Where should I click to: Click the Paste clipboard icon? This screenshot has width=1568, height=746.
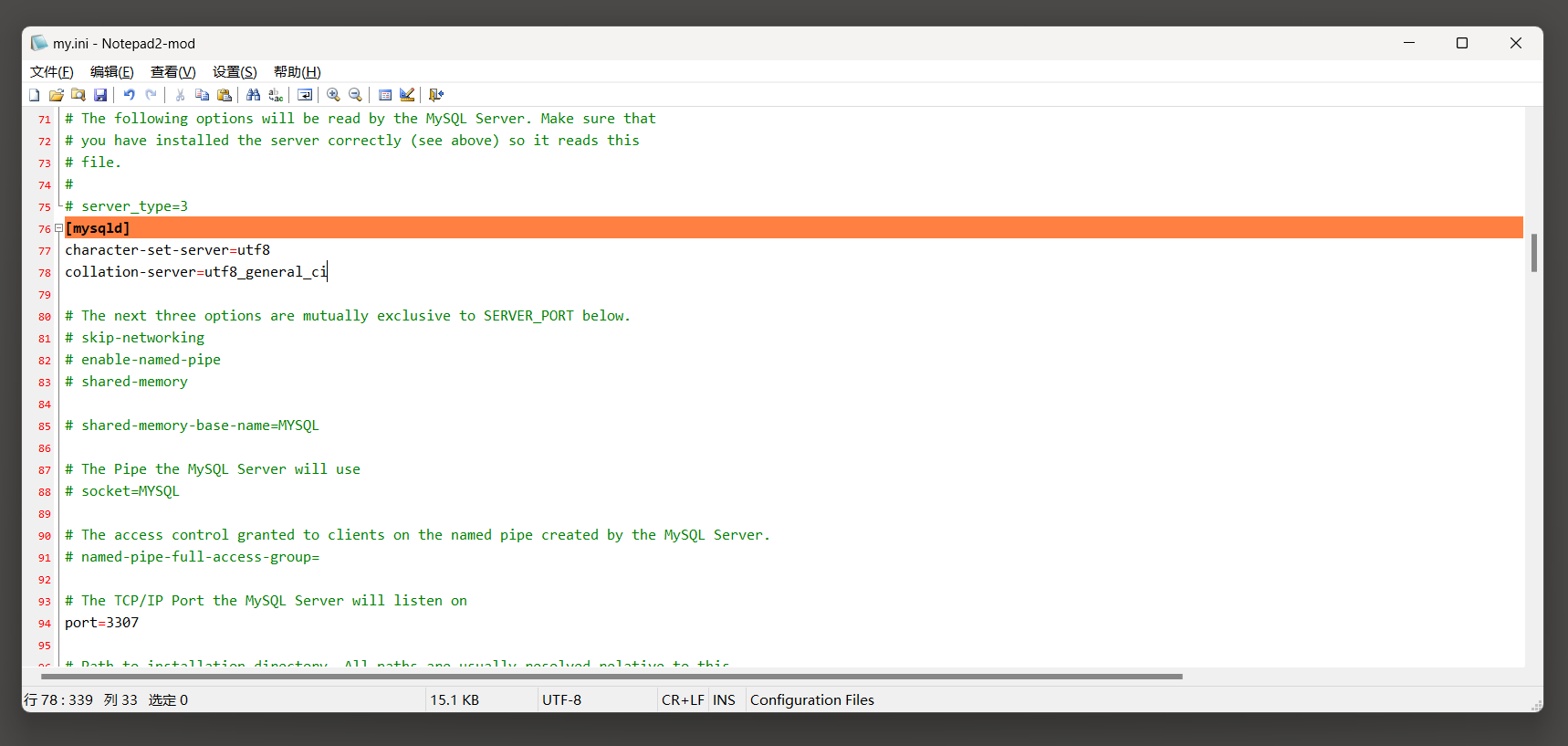[225, 95]
